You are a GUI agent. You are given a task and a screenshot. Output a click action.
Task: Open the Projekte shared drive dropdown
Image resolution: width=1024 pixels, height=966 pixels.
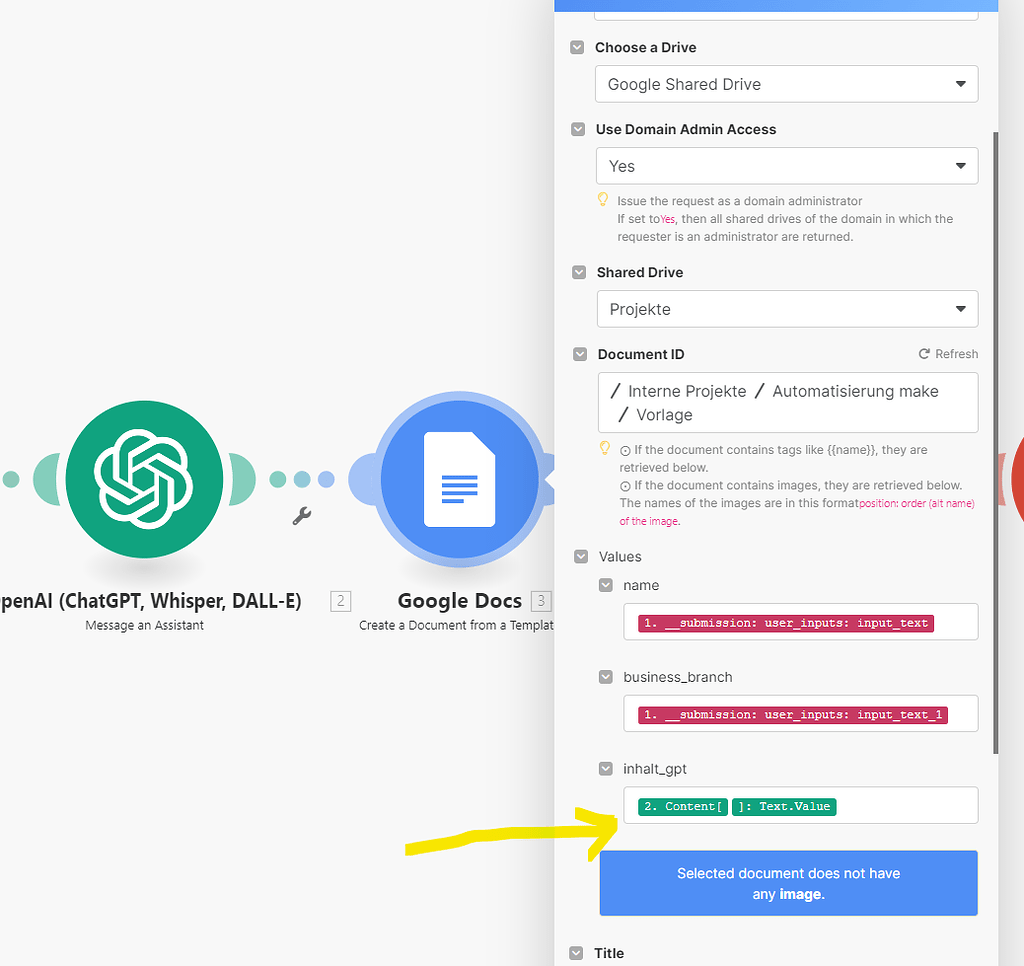coord(787,309)
